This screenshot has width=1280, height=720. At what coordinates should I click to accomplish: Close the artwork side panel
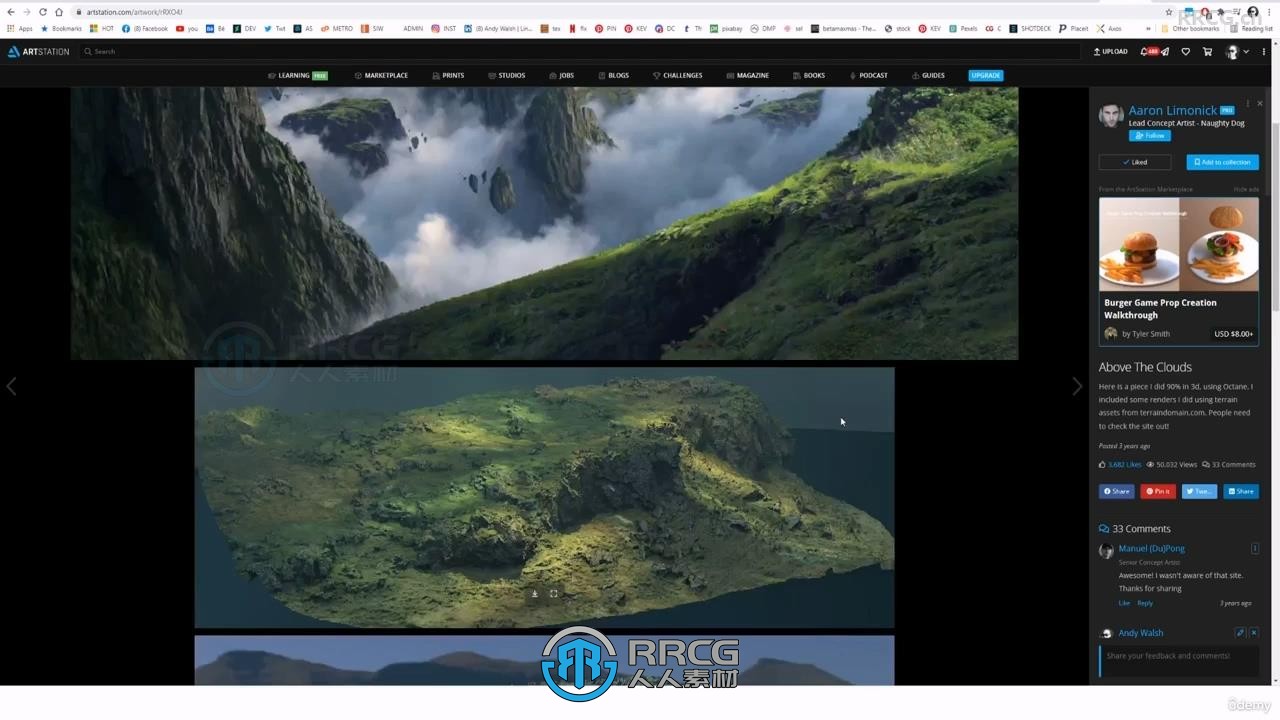pyautogui.click(x=1260, y=103)
